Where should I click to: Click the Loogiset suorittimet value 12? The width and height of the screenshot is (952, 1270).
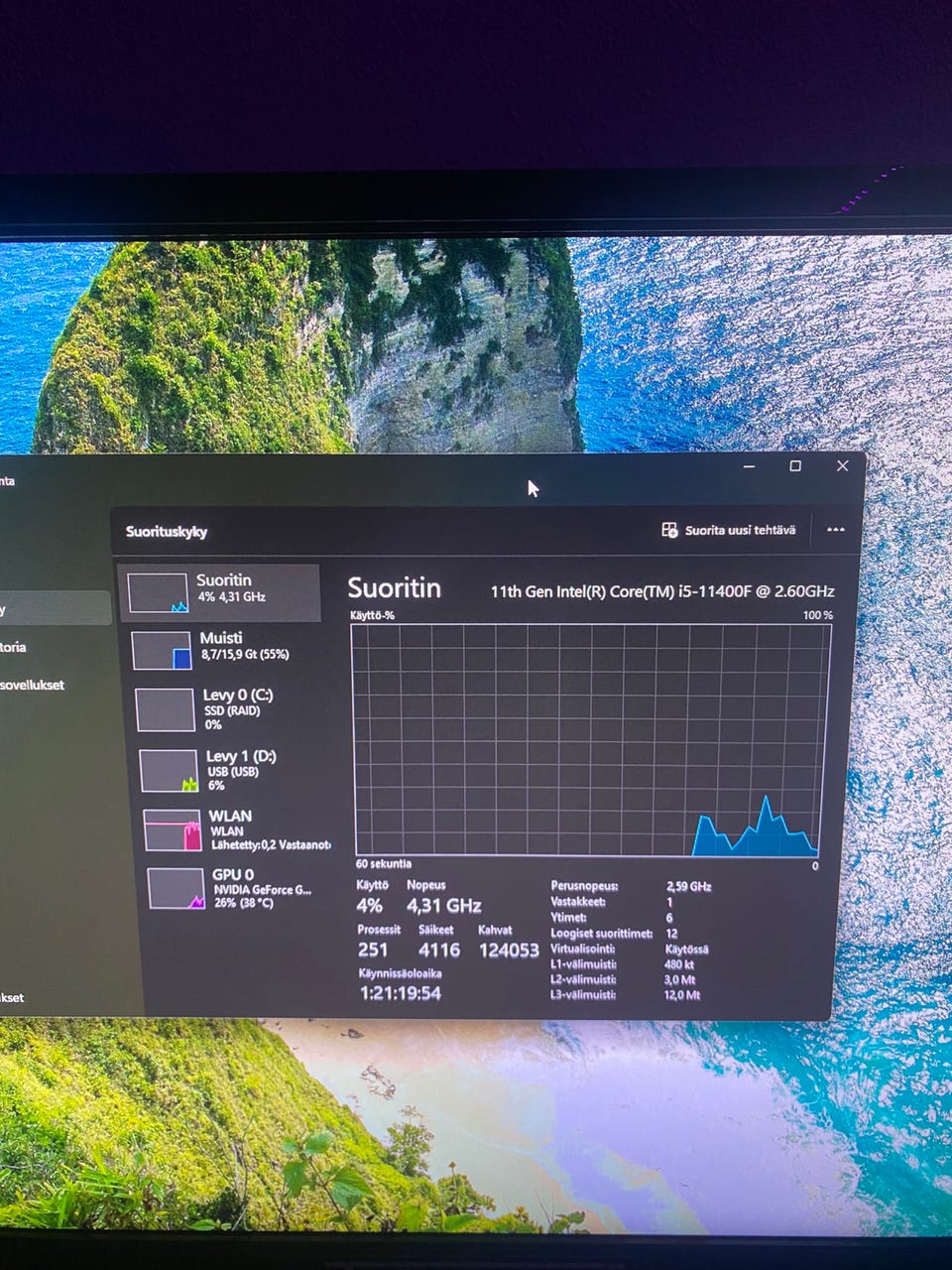point(671,934)
